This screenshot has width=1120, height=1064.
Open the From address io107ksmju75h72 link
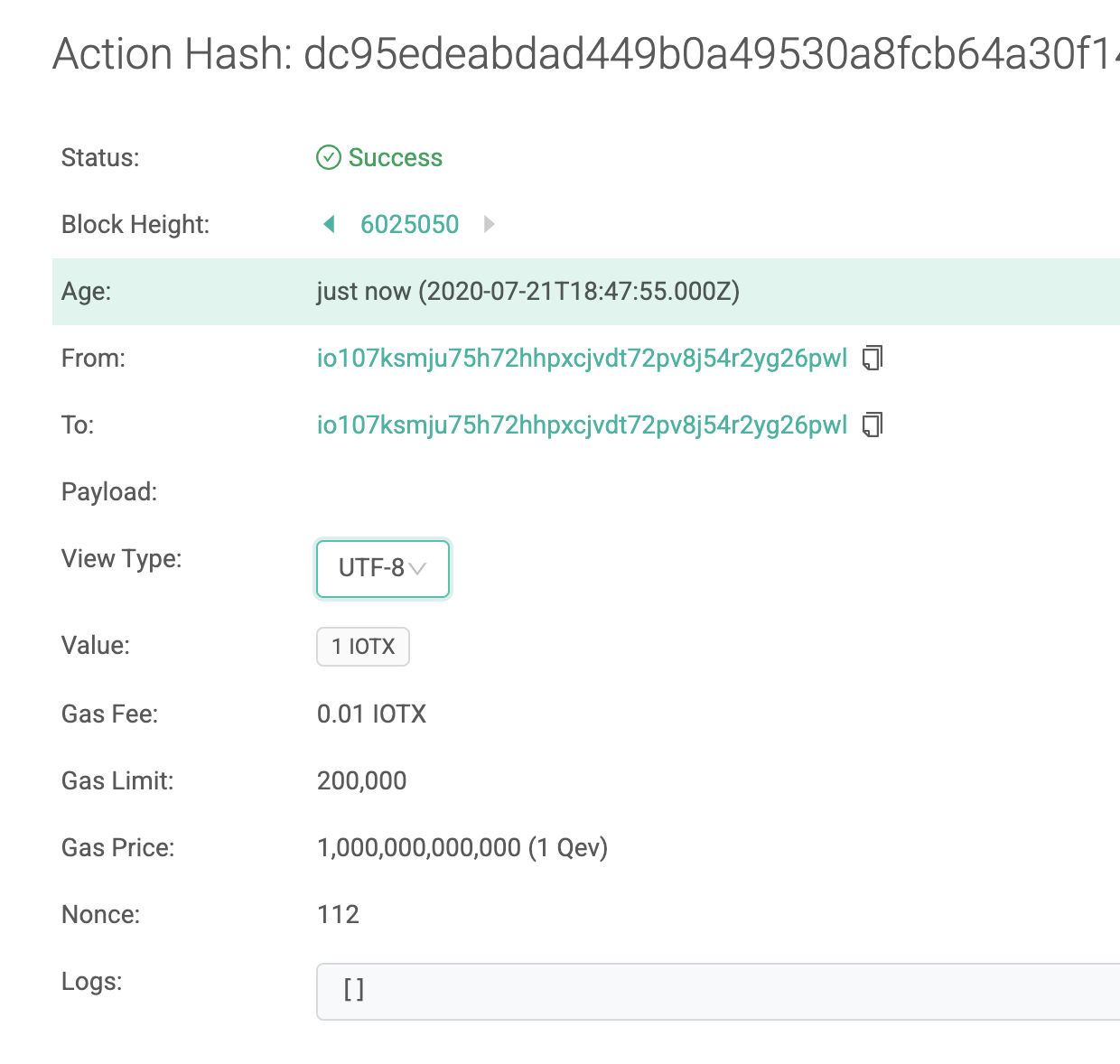582,358
